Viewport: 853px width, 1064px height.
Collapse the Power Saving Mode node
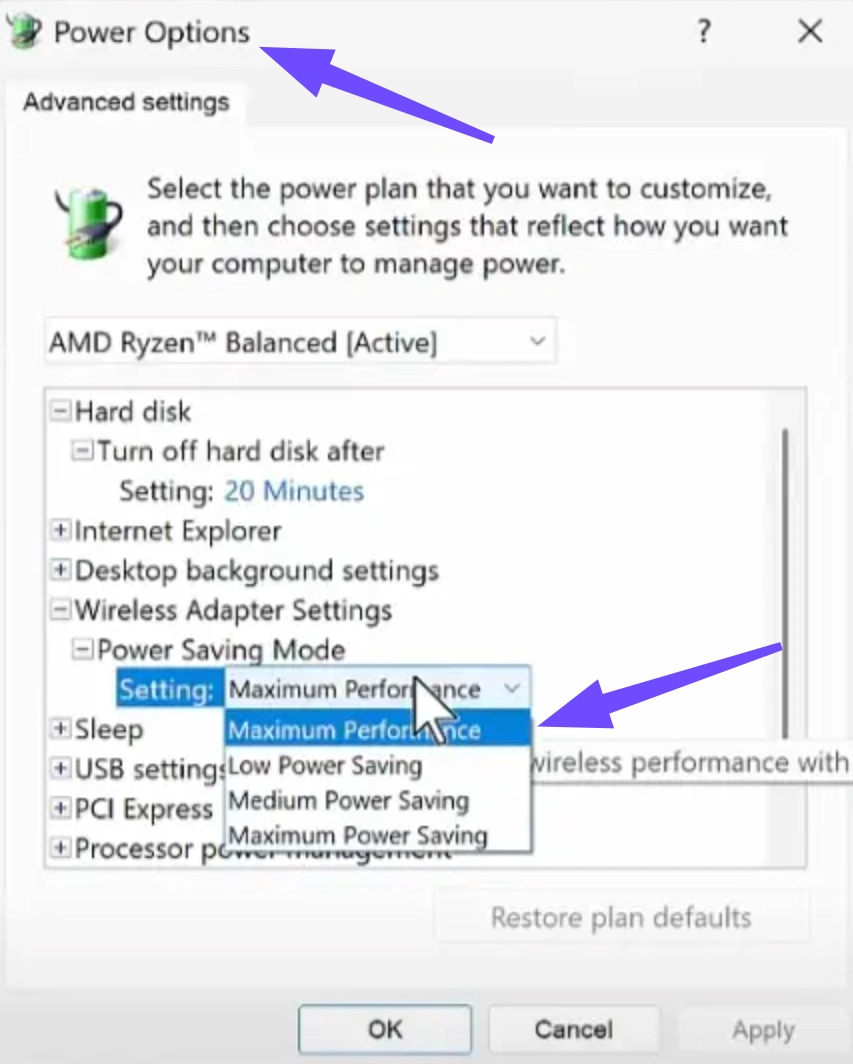click(x=83, y=650)
